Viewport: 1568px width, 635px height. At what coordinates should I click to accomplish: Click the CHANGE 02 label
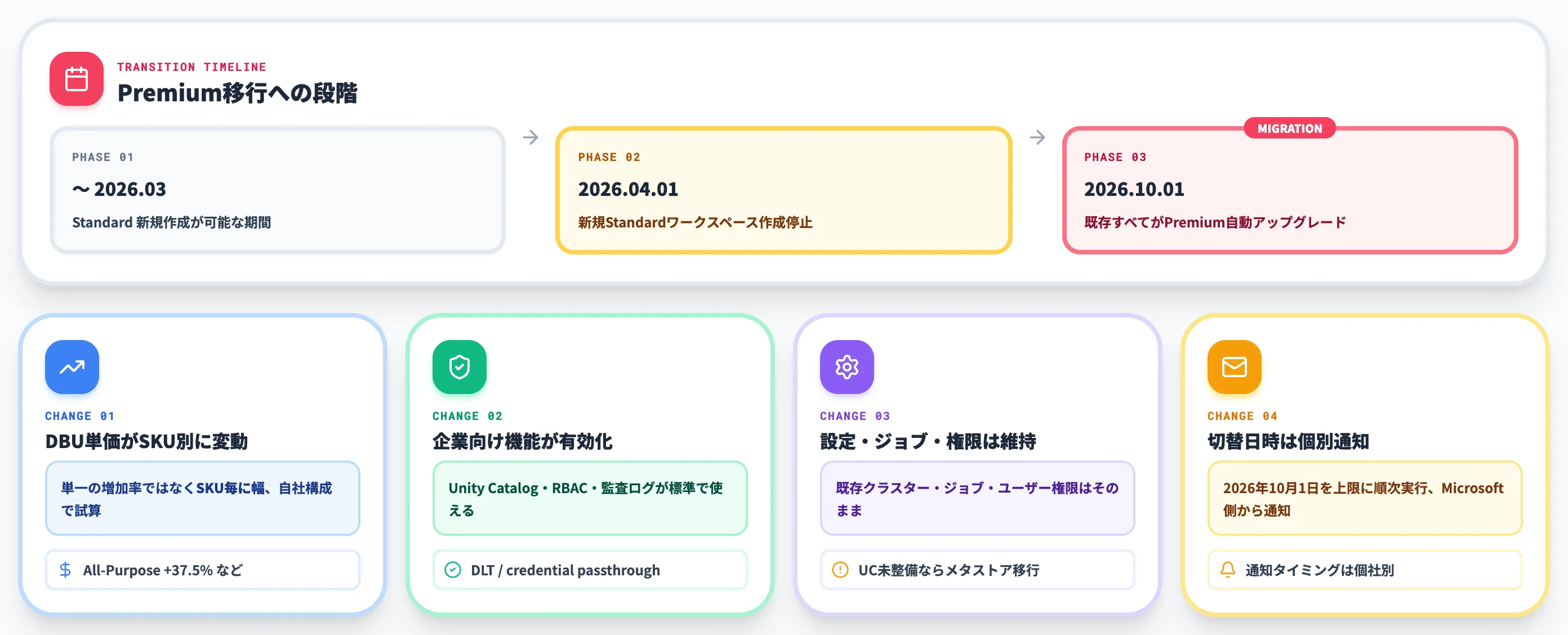pyautogui.click(x=467, y=416)
